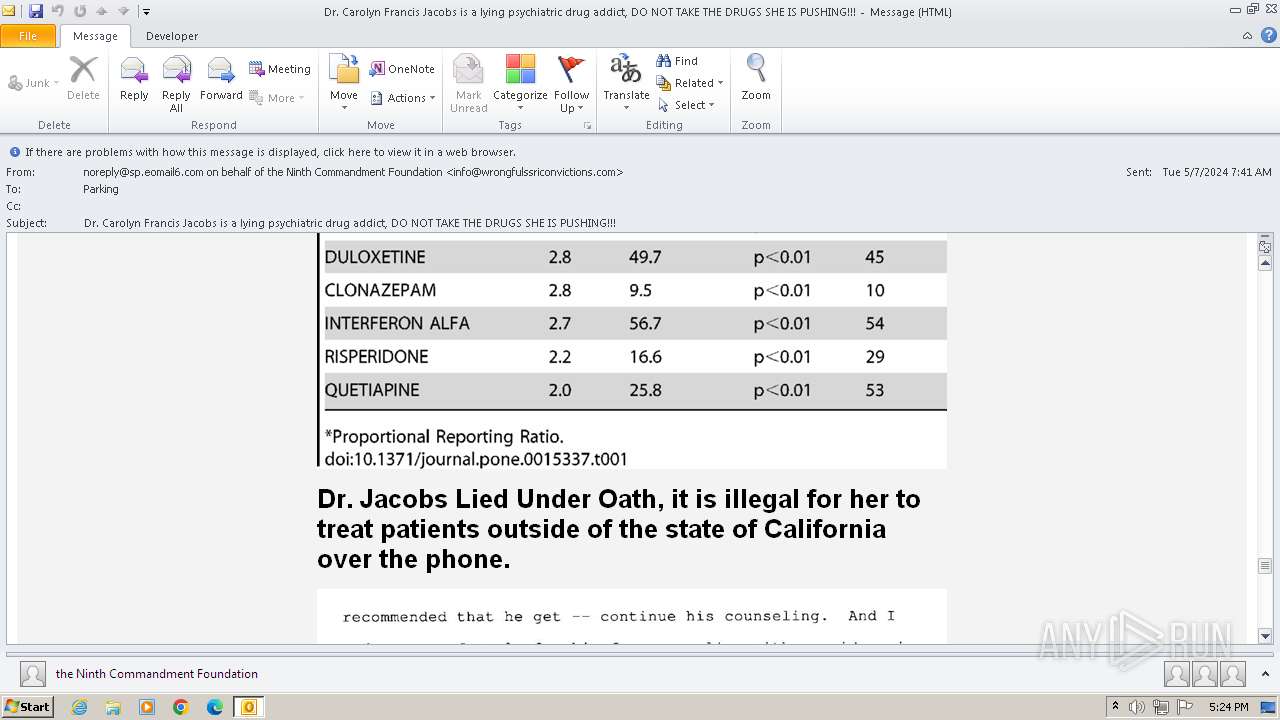The width and height of the screenshot is (1280, 720).
Task: Click Redo in Quick Access Toolbar
Action: click(79, 11)
